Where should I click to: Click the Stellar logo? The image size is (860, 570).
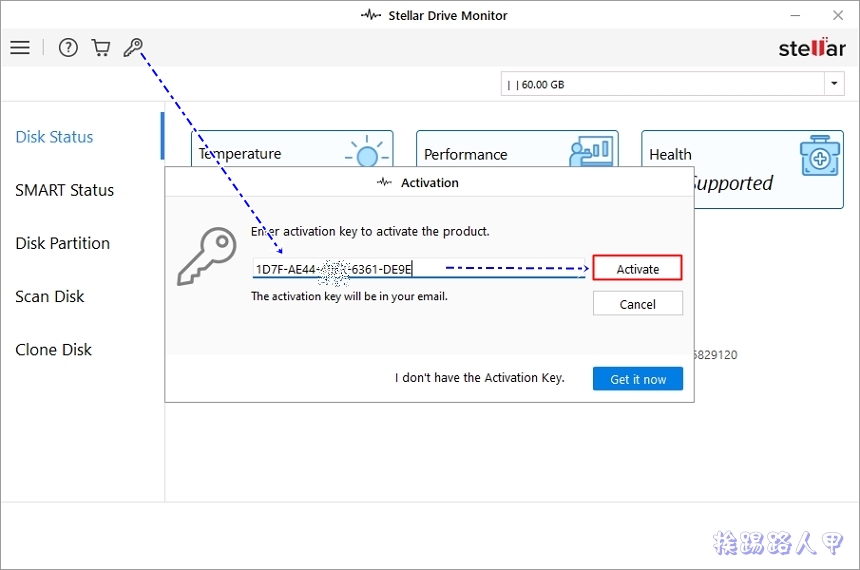point(812,48)
